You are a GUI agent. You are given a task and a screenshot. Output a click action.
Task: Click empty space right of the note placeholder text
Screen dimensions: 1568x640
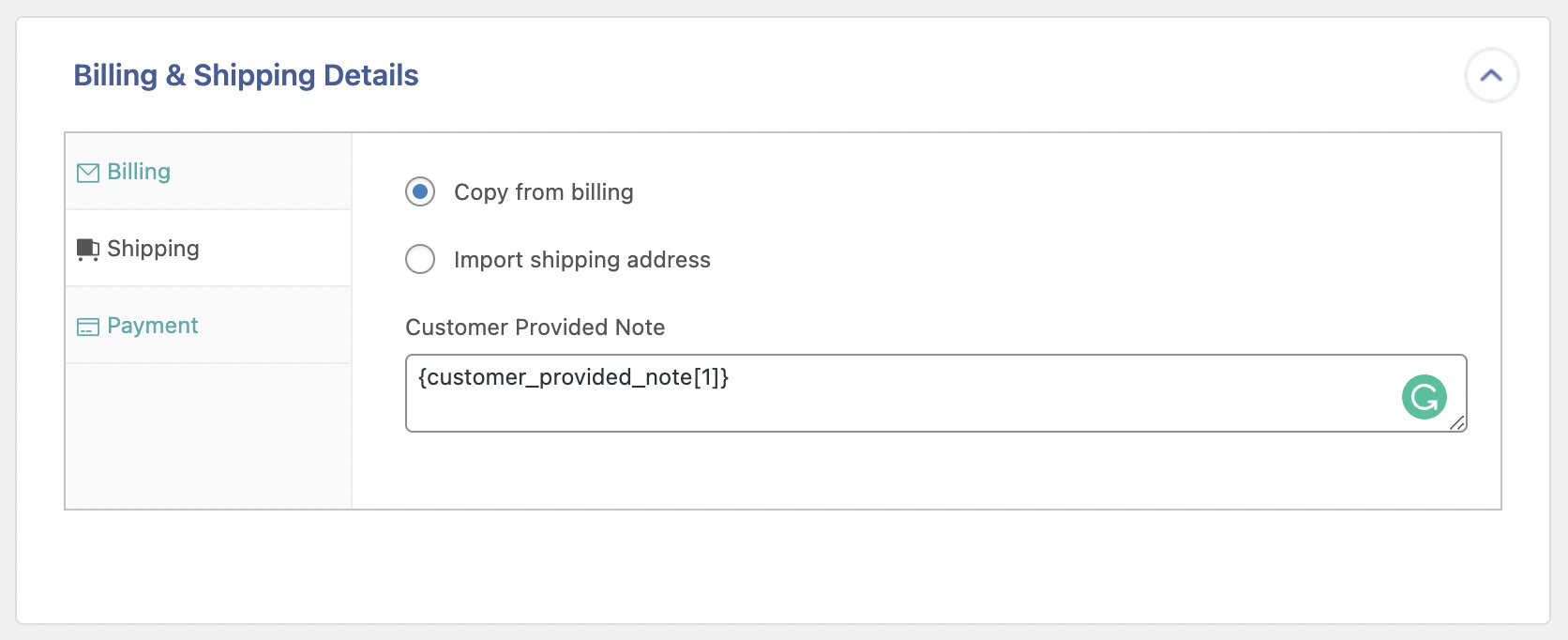point(1032,378)
